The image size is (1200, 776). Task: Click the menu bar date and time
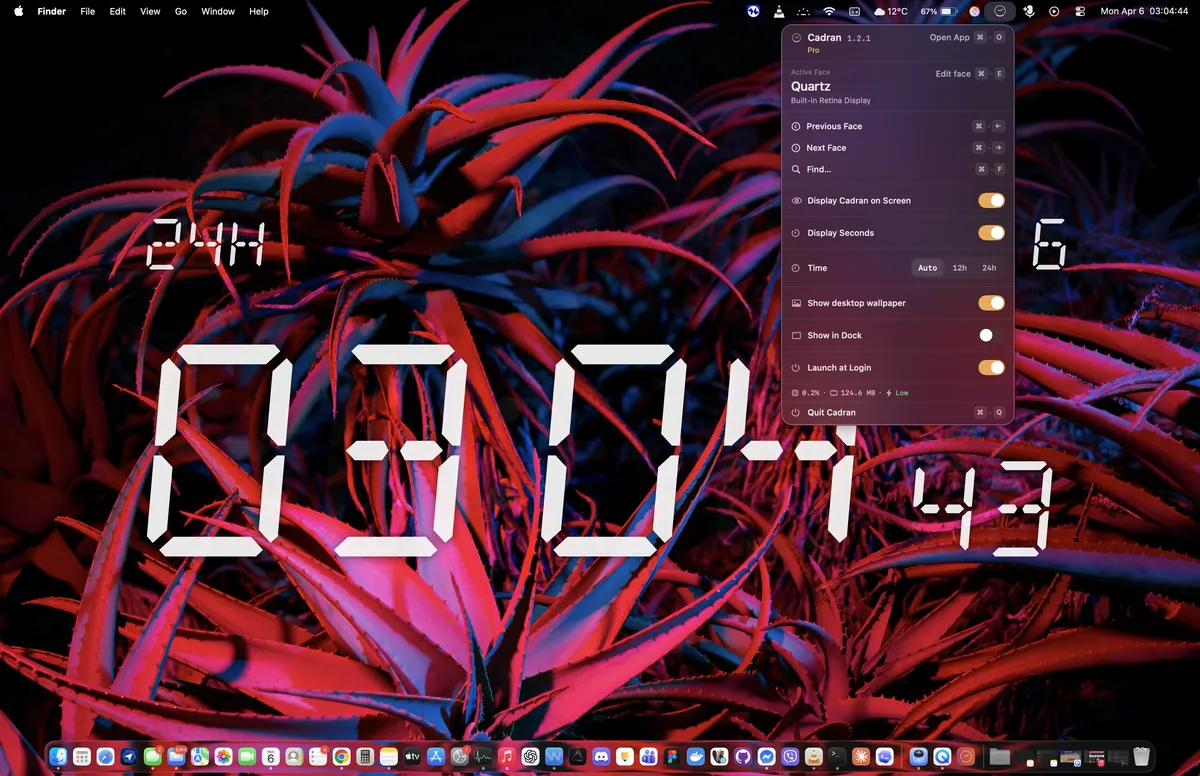pyautogui.click(x=1144, y=11)
